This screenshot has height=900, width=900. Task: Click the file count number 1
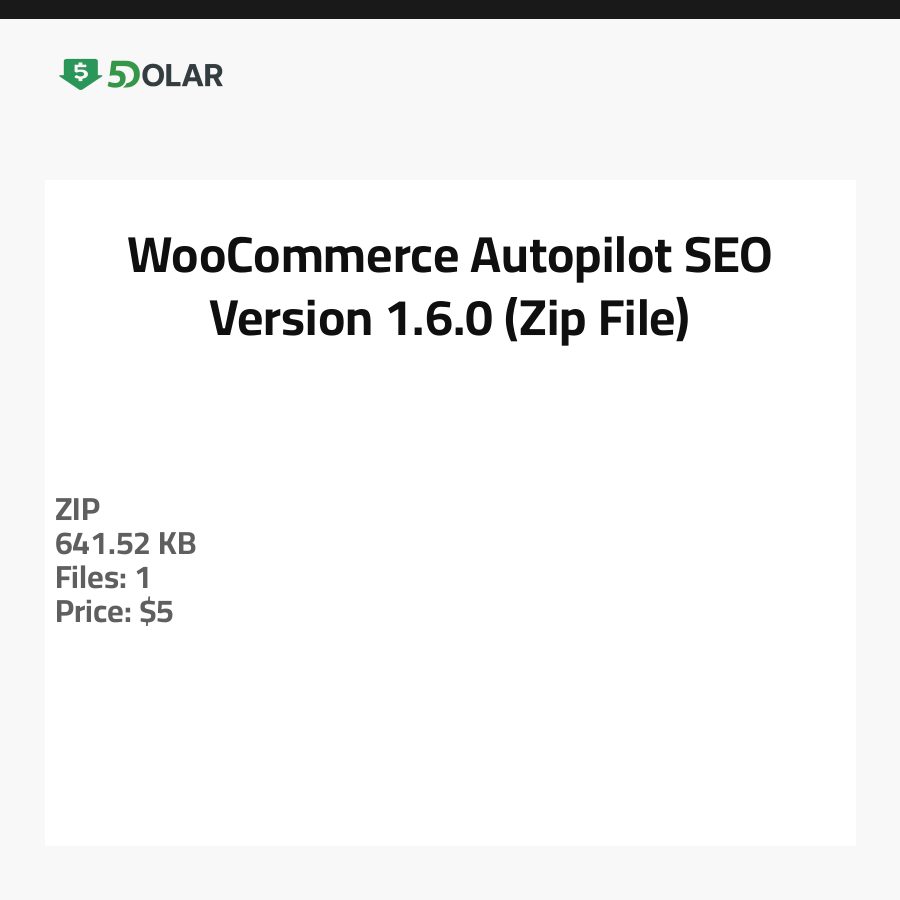(x=143, y=578)
